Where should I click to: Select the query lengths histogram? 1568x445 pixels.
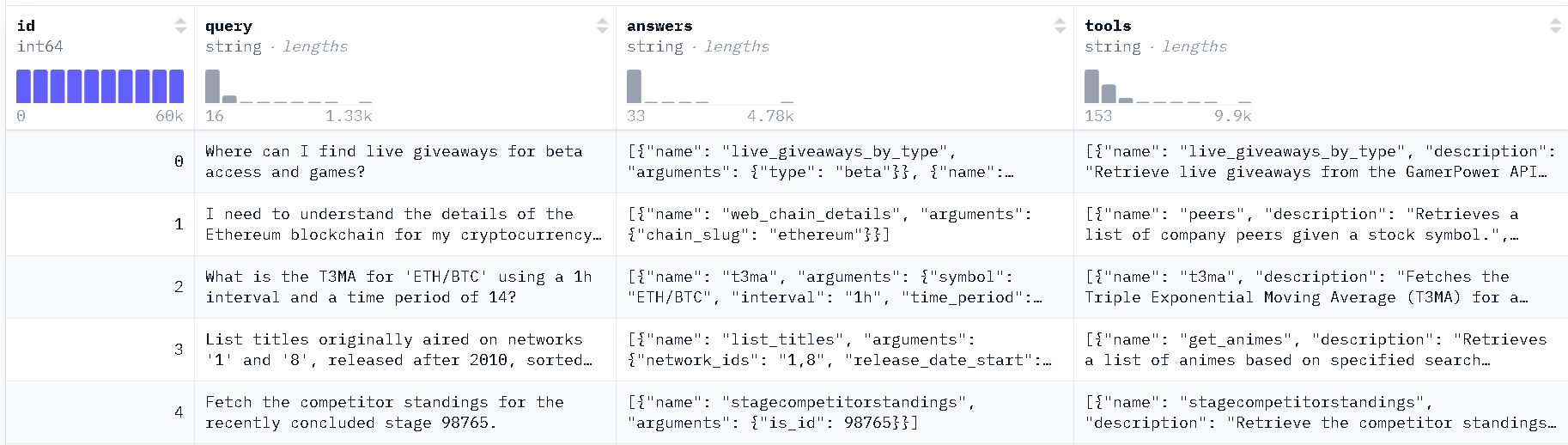click(x=289, y=87)
